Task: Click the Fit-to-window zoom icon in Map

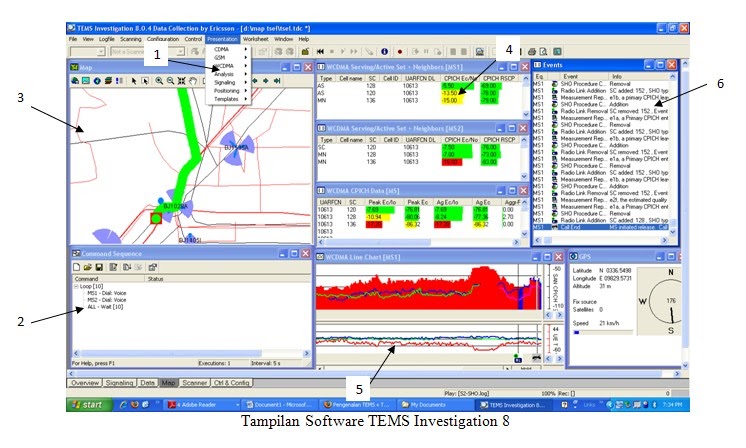Action: [181, 81]
